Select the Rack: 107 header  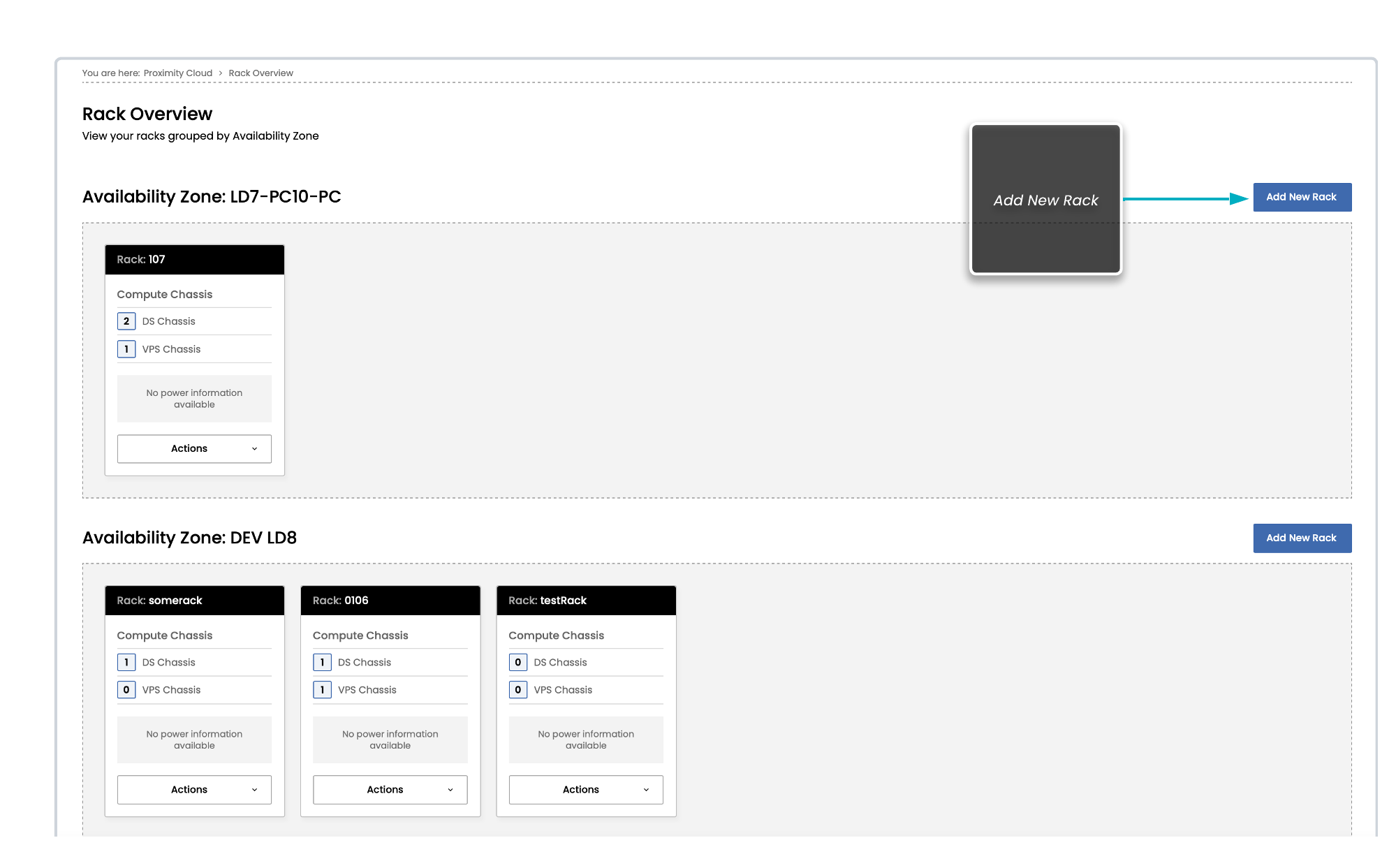point(194,259)
